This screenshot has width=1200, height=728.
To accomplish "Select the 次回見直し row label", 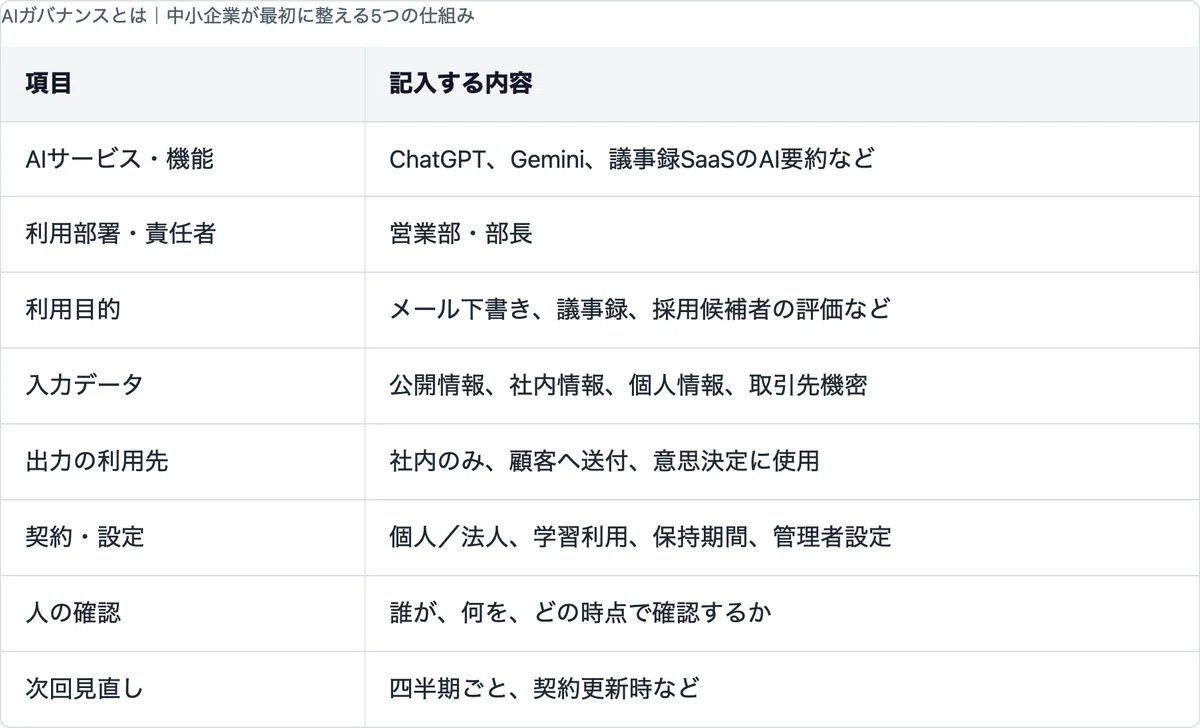I will click(x=85, y=689).
